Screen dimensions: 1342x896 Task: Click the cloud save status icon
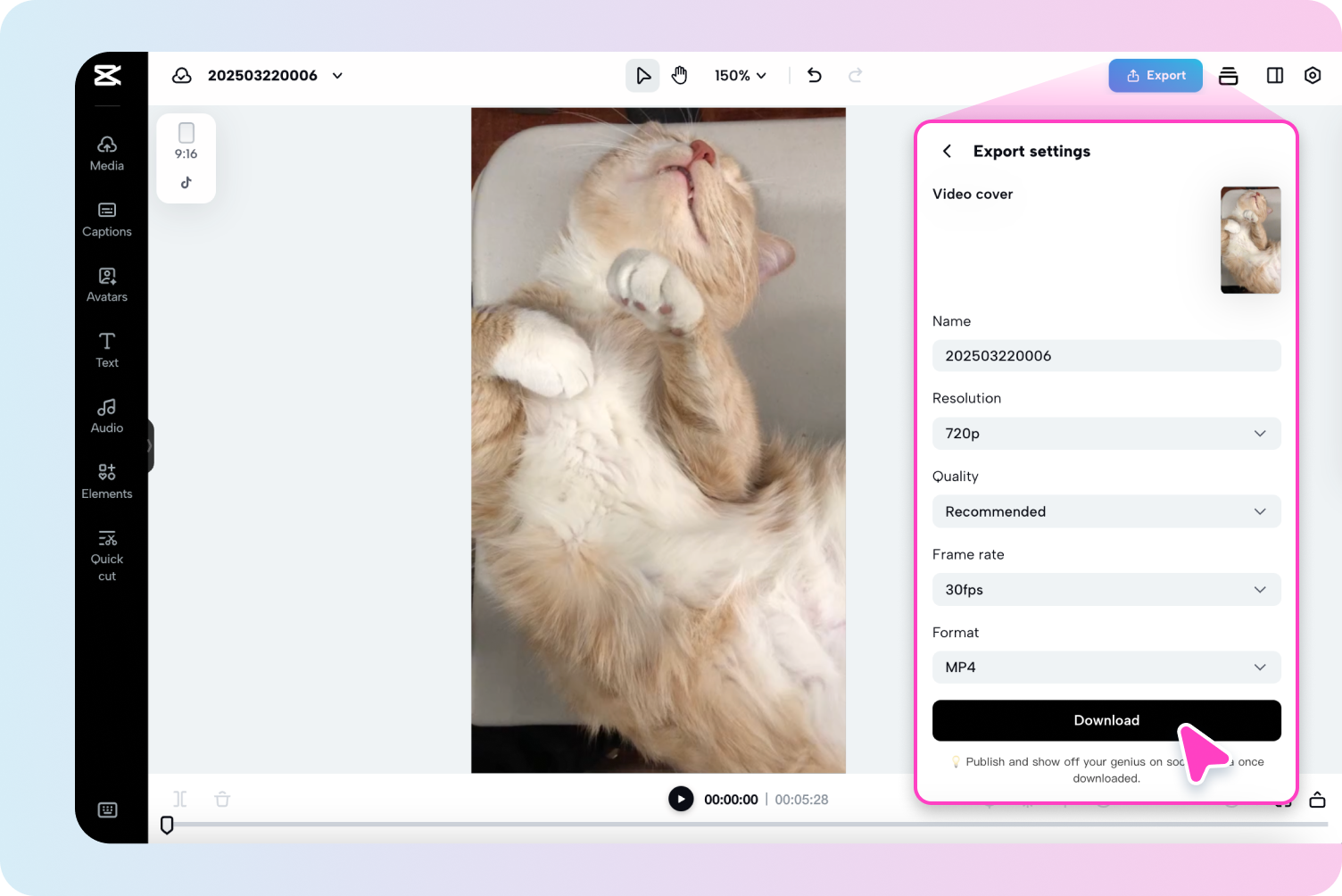[181, 75]
